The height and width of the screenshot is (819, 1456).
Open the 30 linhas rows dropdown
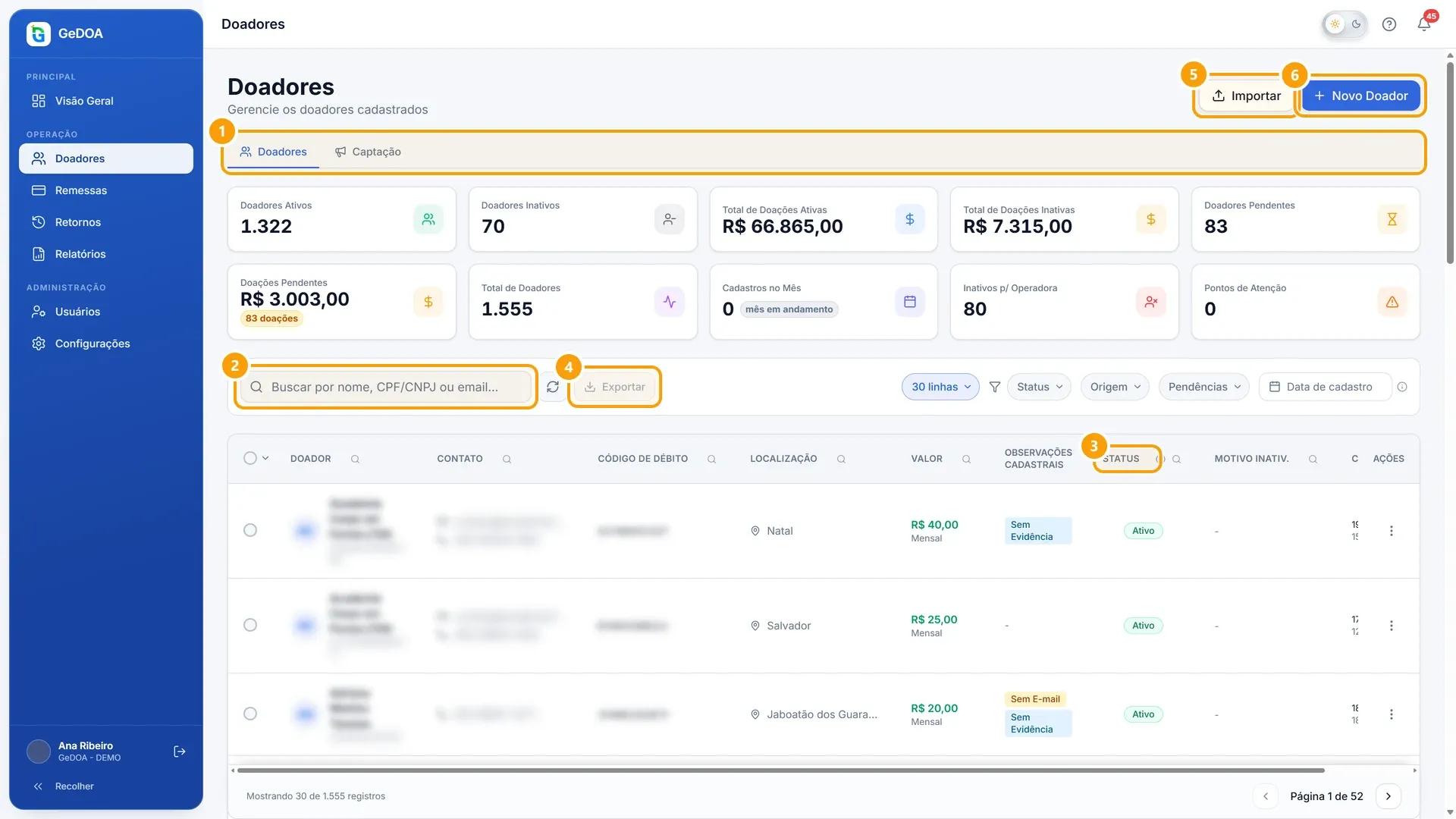pyautogui.click(x=940, y=387)
